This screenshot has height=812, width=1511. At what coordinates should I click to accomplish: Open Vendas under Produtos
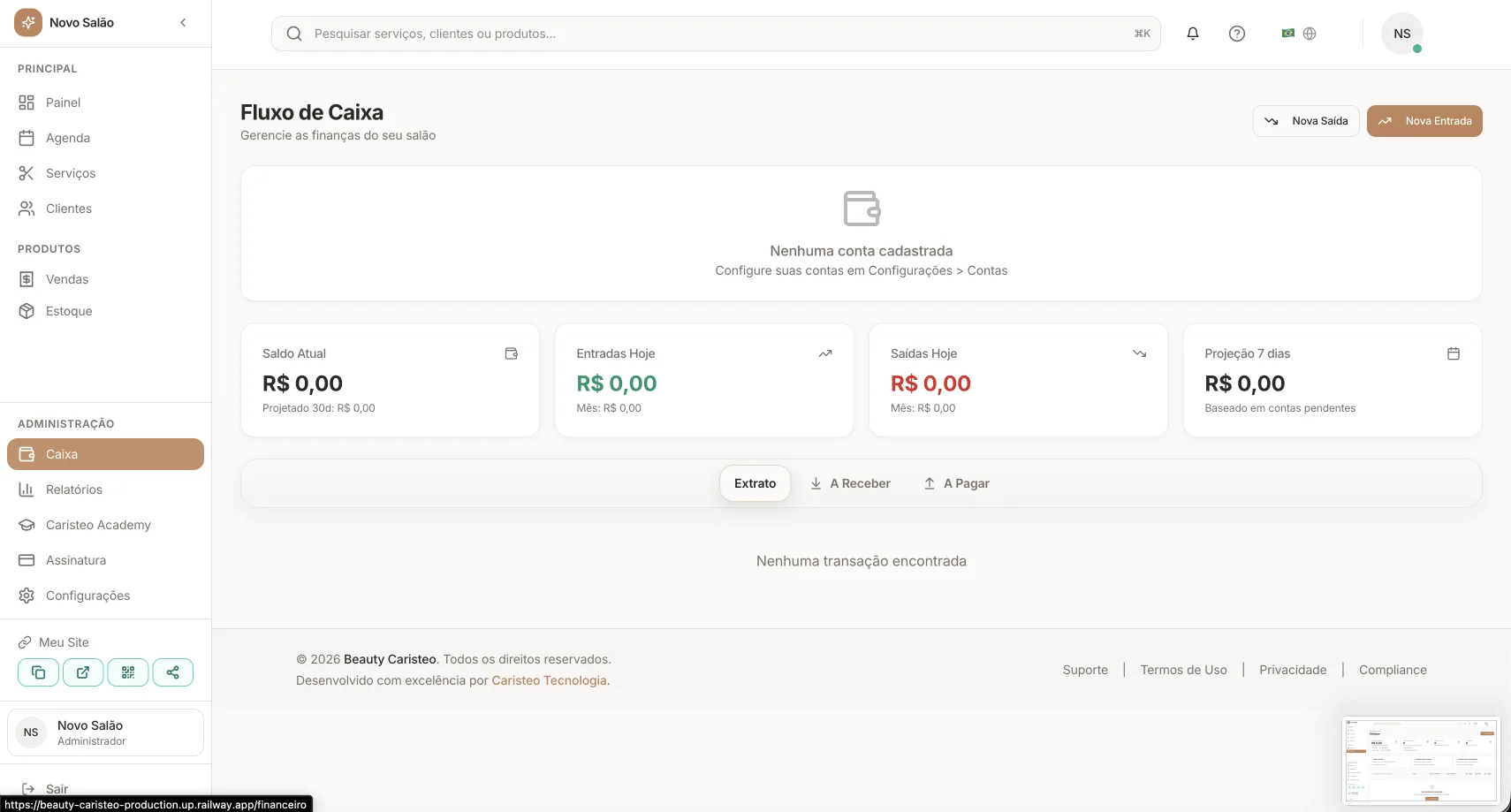tap(105, 279)
